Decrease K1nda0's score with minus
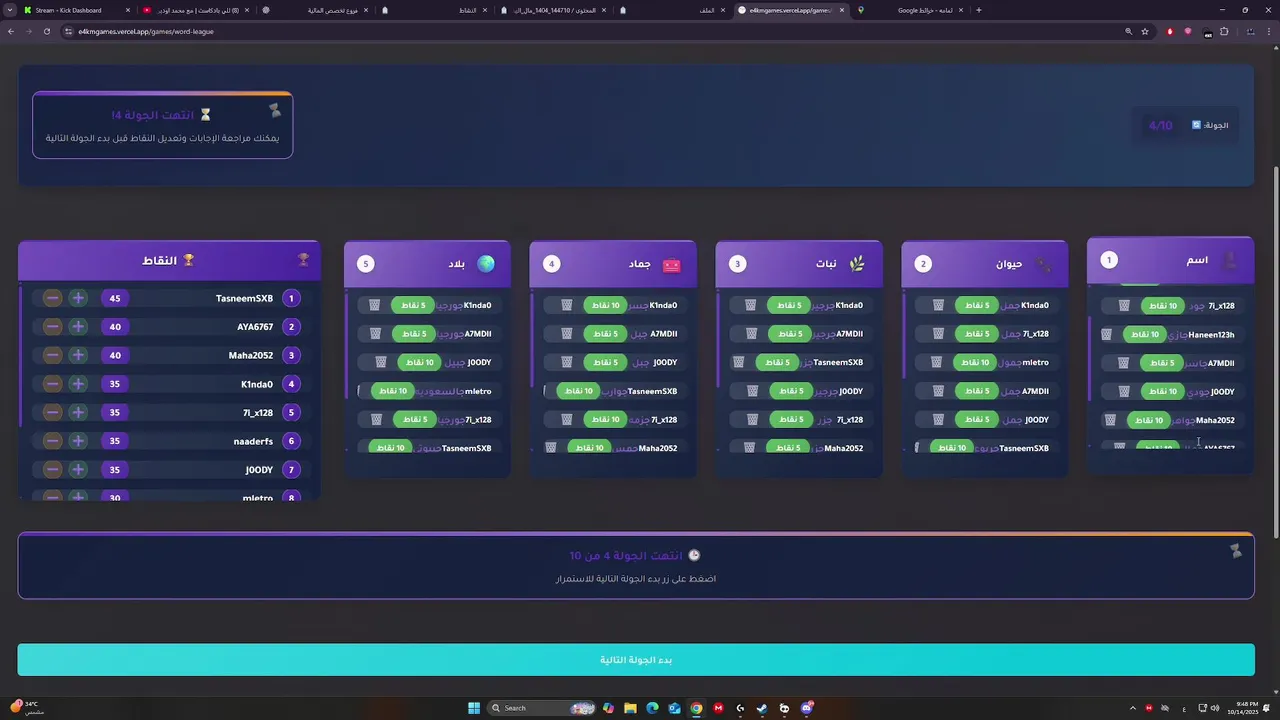This screenshot has width=1280, height=720. coord(52,384)
